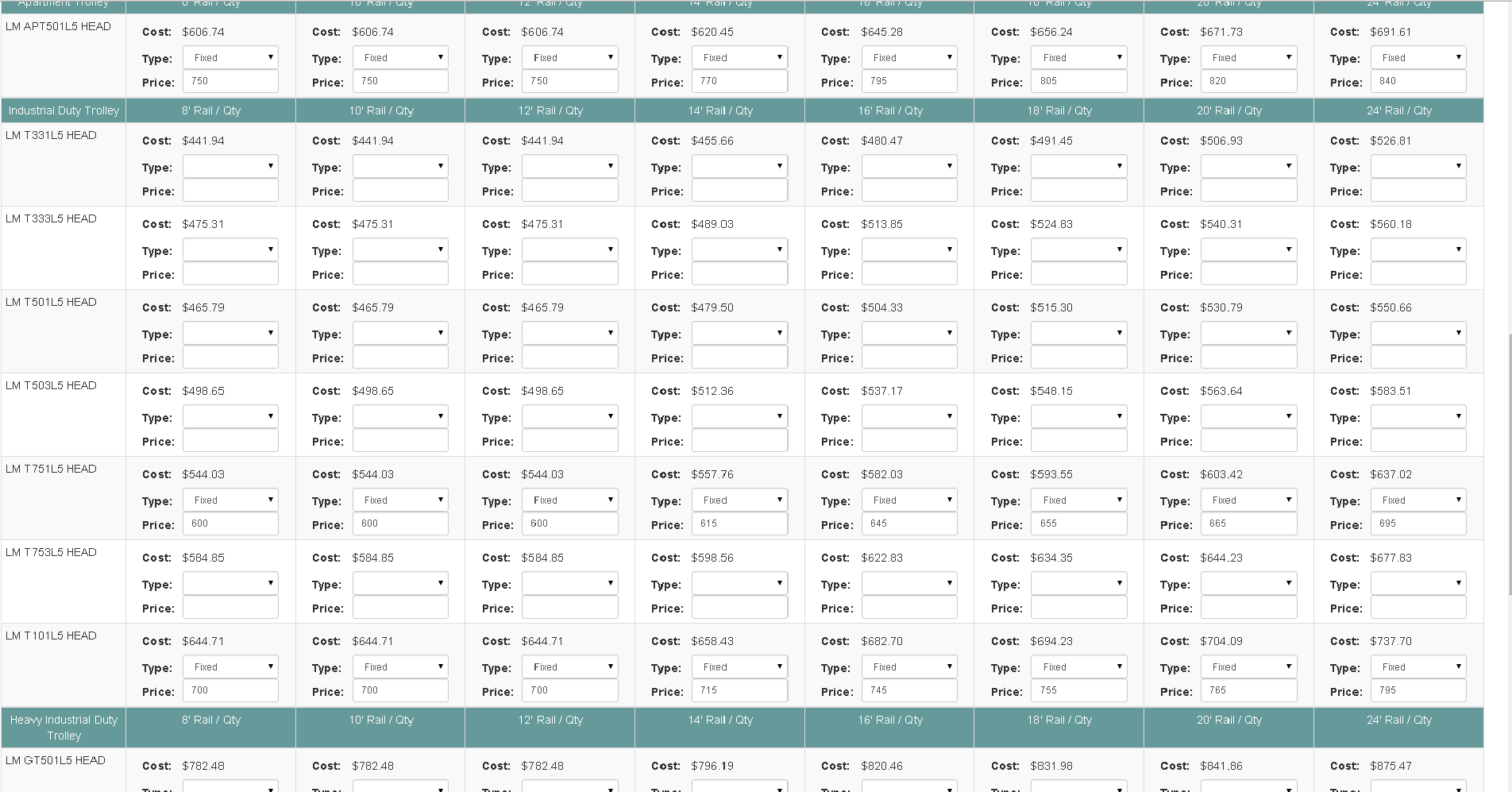This screenshot has width=1512, height=792.
Task: Click Price field for LM T331L5 HEAD 8' Rail
Action: click(x=230, y=190)
